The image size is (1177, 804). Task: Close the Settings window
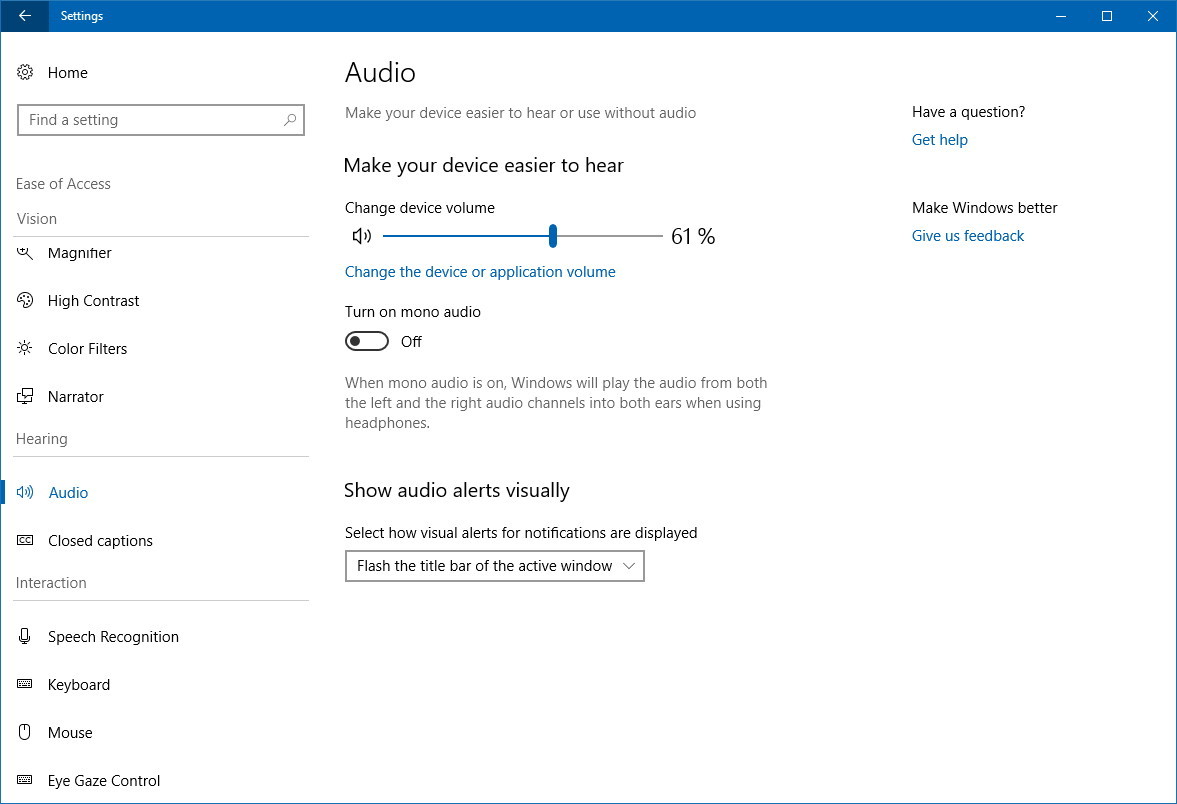(x=1153, y=16)
